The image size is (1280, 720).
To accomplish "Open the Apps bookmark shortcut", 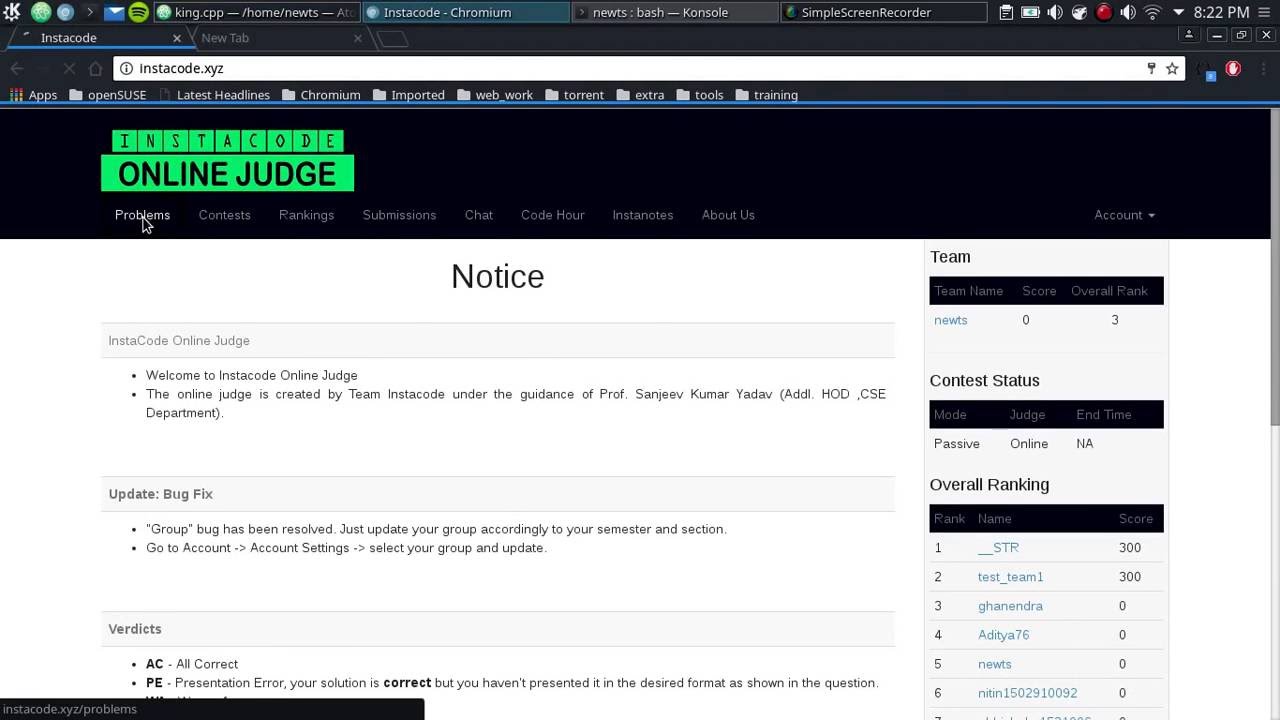I will (x=33, y=95).
